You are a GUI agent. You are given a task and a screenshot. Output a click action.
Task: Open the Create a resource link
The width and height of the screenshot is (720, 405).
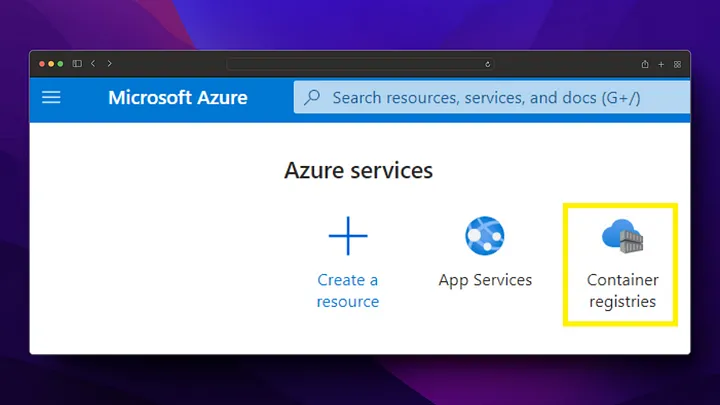coord(348,291)
